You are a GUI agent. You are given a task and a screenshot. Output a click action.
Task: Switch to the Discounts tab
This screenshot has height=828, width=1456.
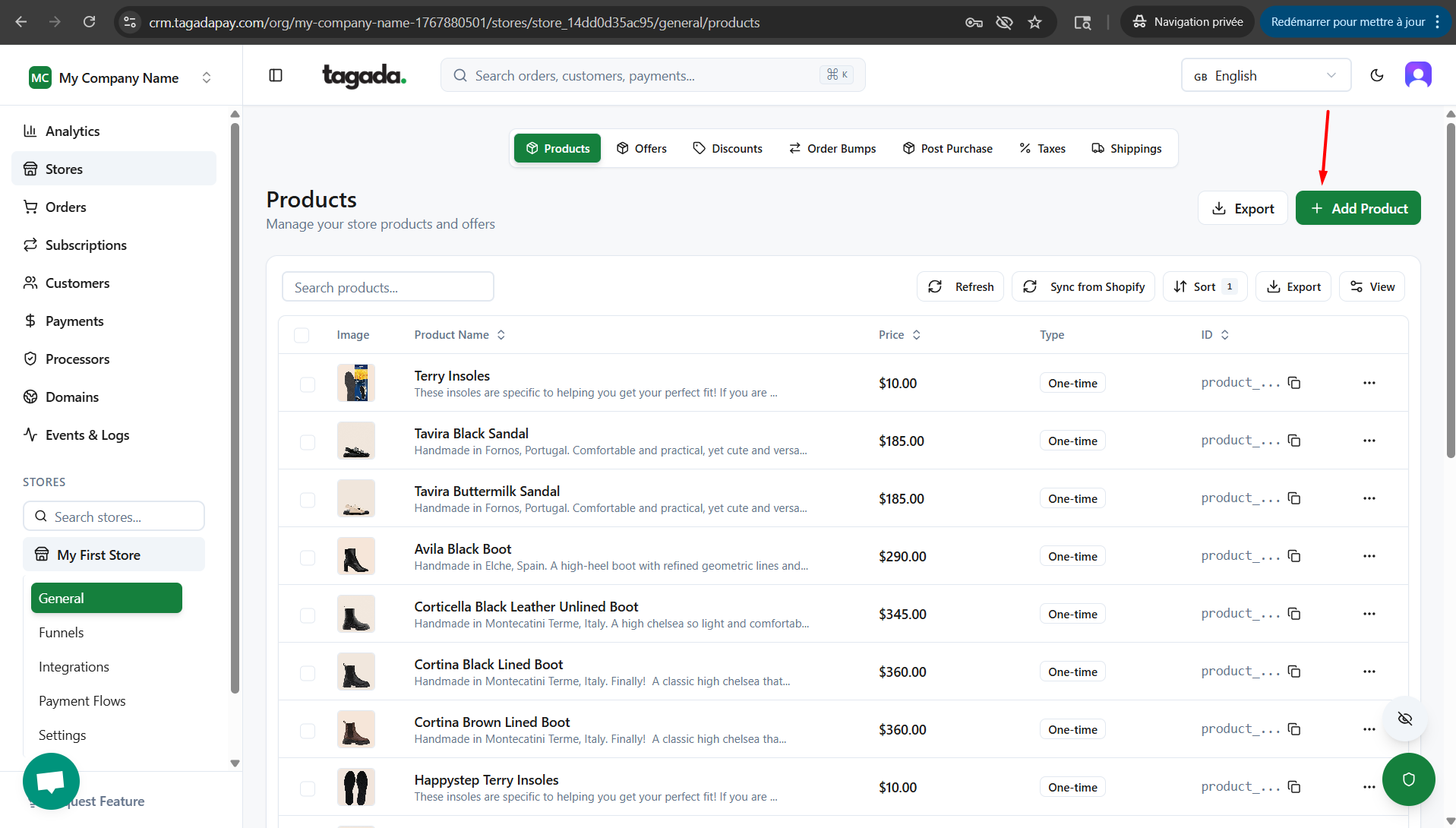click(x=727, y=148)
